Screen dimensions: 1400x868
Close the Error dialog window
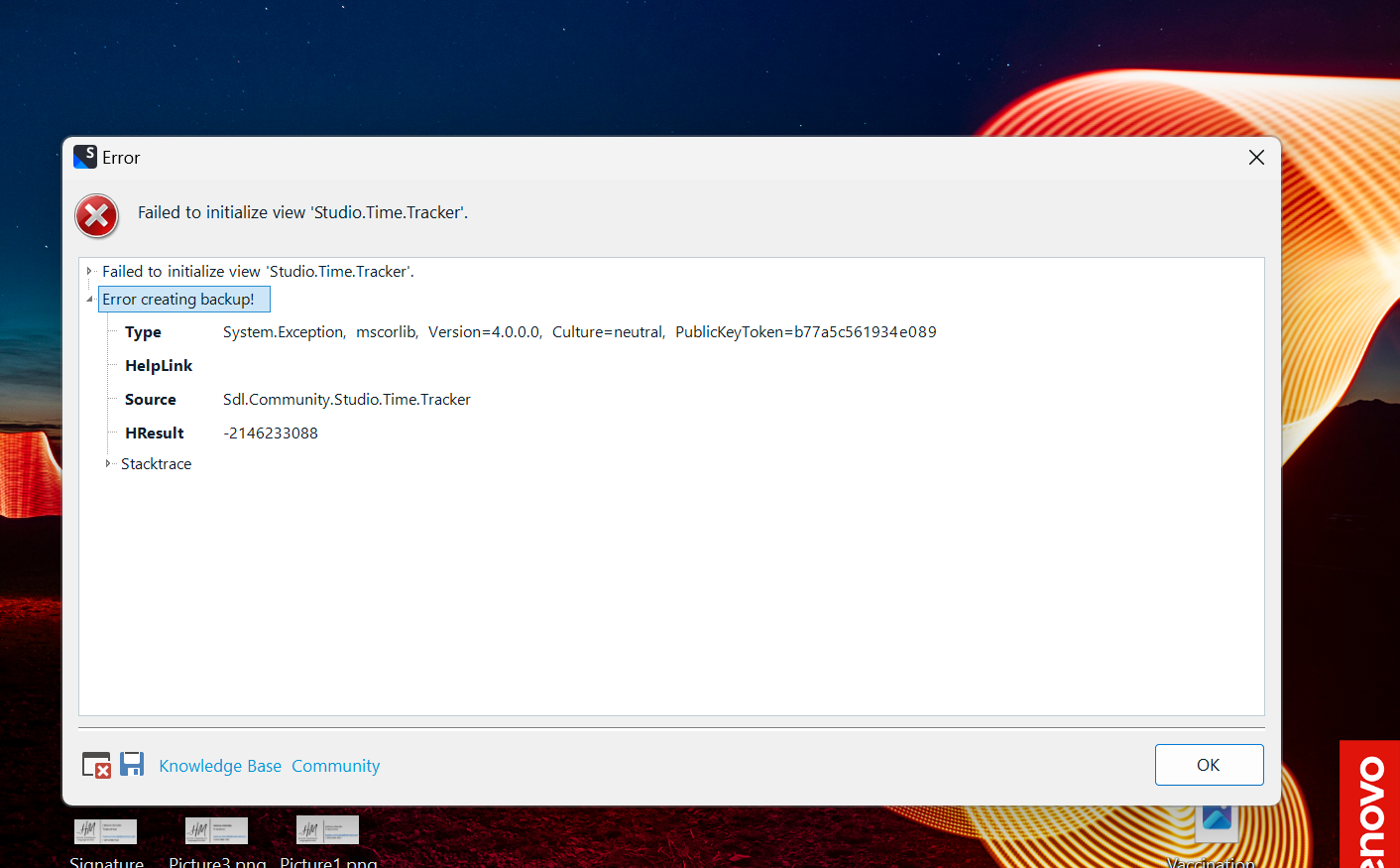pyautogui.click(x=1256, y=158)
